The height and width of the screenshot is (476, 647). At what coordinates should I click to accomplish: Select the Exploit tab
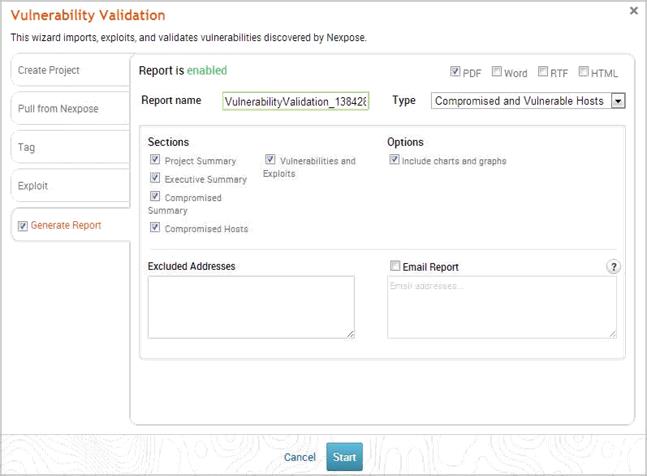(x=70, y=186)
